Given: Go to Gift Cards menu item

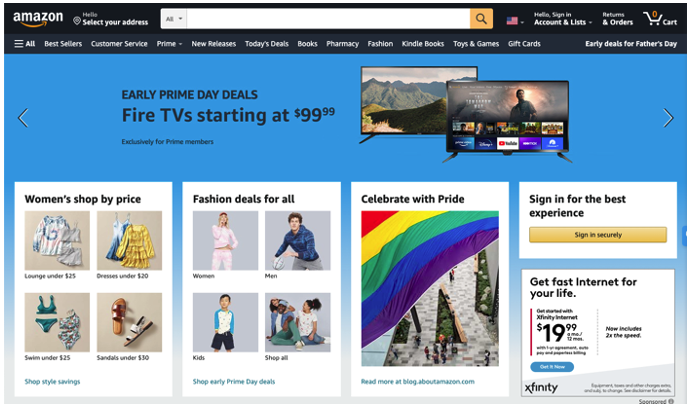Looking at the screenshot, I should tap(524, 44).
